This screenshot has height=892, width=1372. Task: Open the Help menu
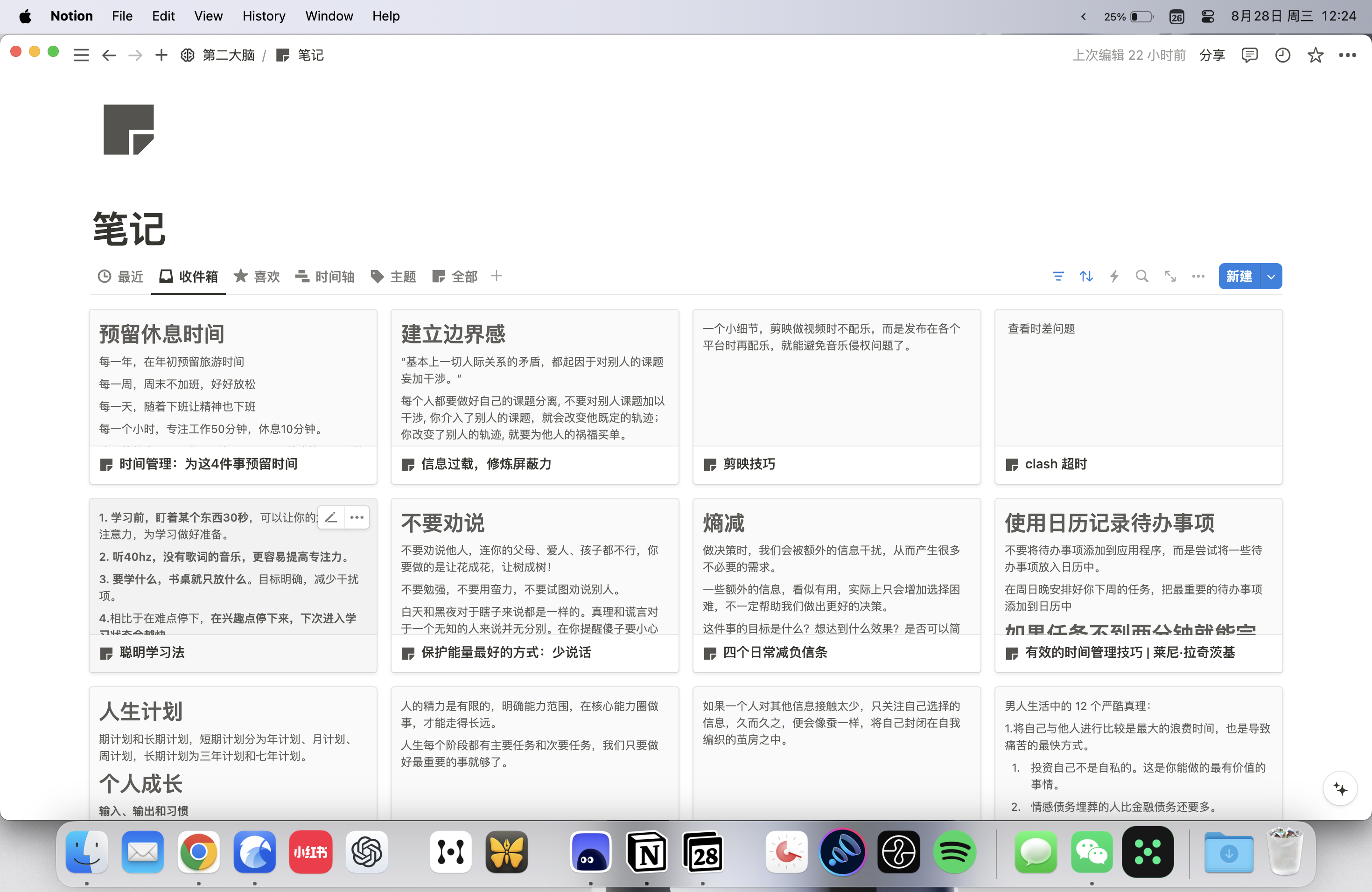[x=385, y=16]
